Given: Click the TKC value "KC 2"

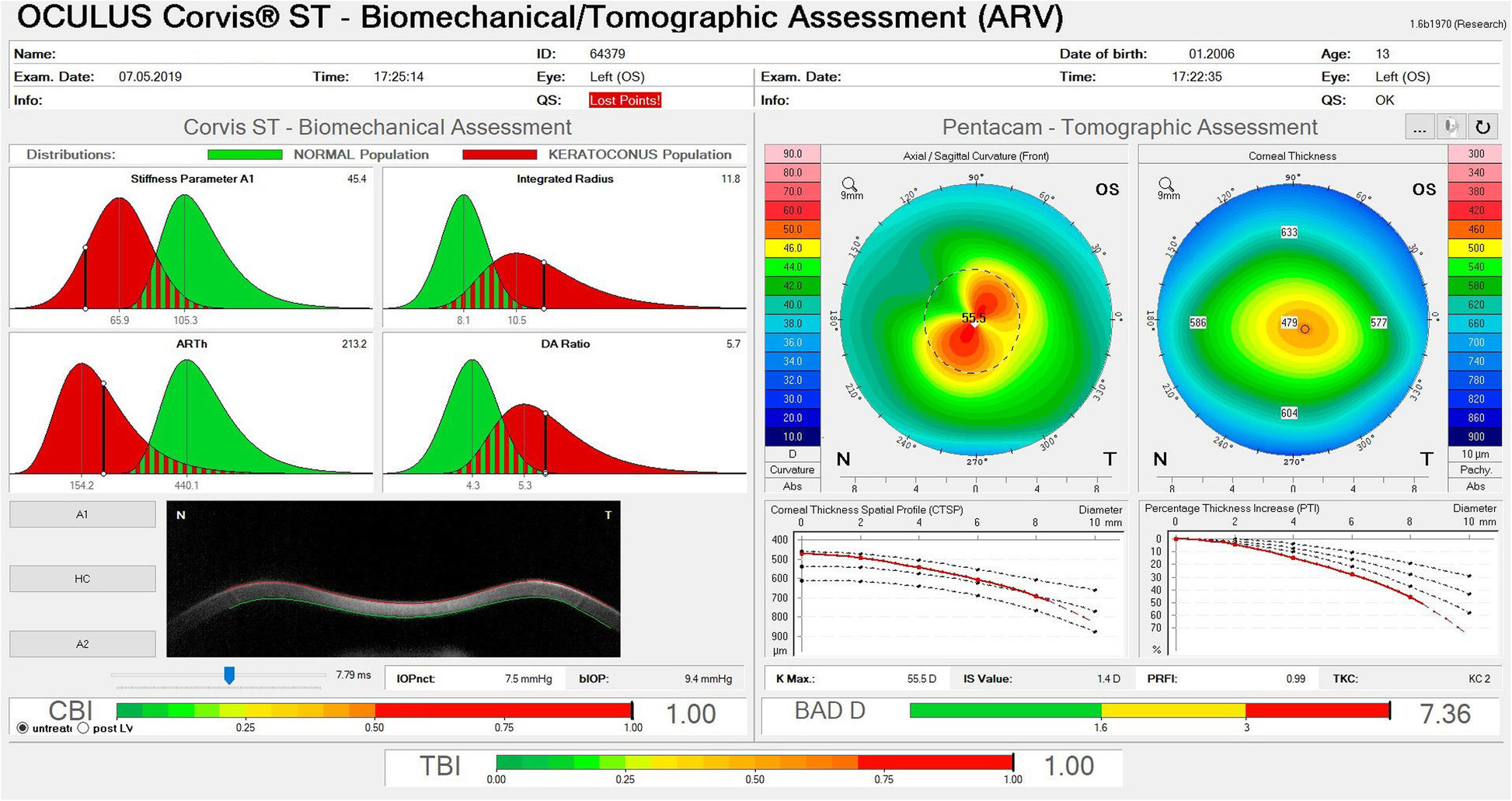Looking at the screenshot, I should tap(1478, 679).
